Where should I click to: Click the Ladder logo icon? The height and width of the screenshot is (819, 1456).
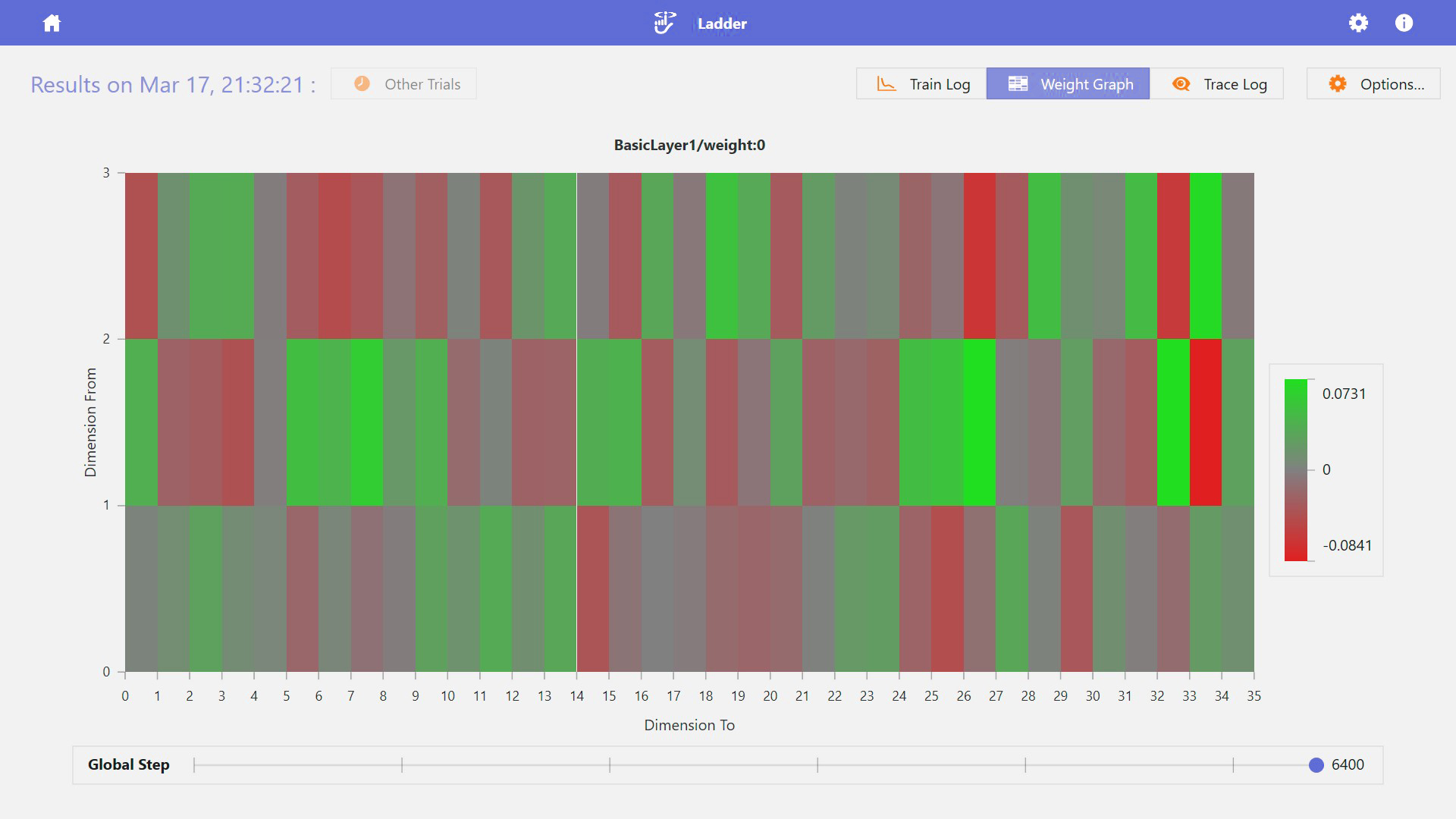tap(664, 23)
